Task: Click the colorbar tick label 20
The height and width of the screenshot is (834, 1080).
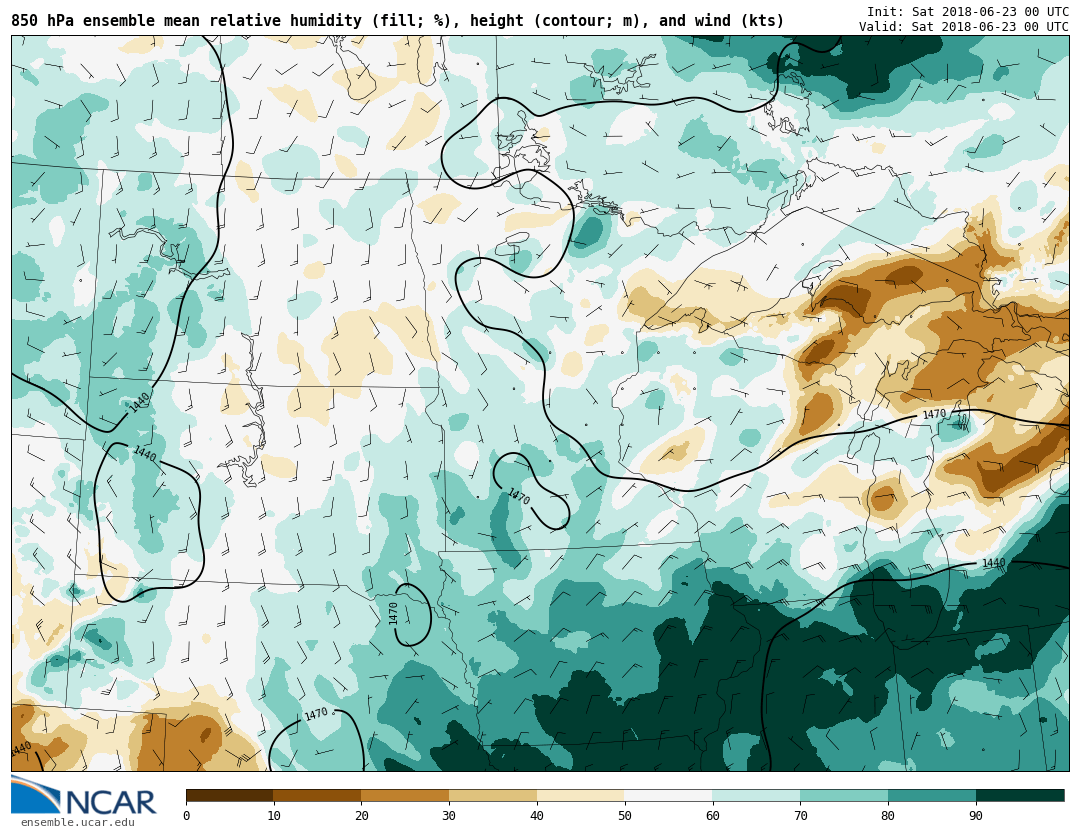Action: (362, 816)
